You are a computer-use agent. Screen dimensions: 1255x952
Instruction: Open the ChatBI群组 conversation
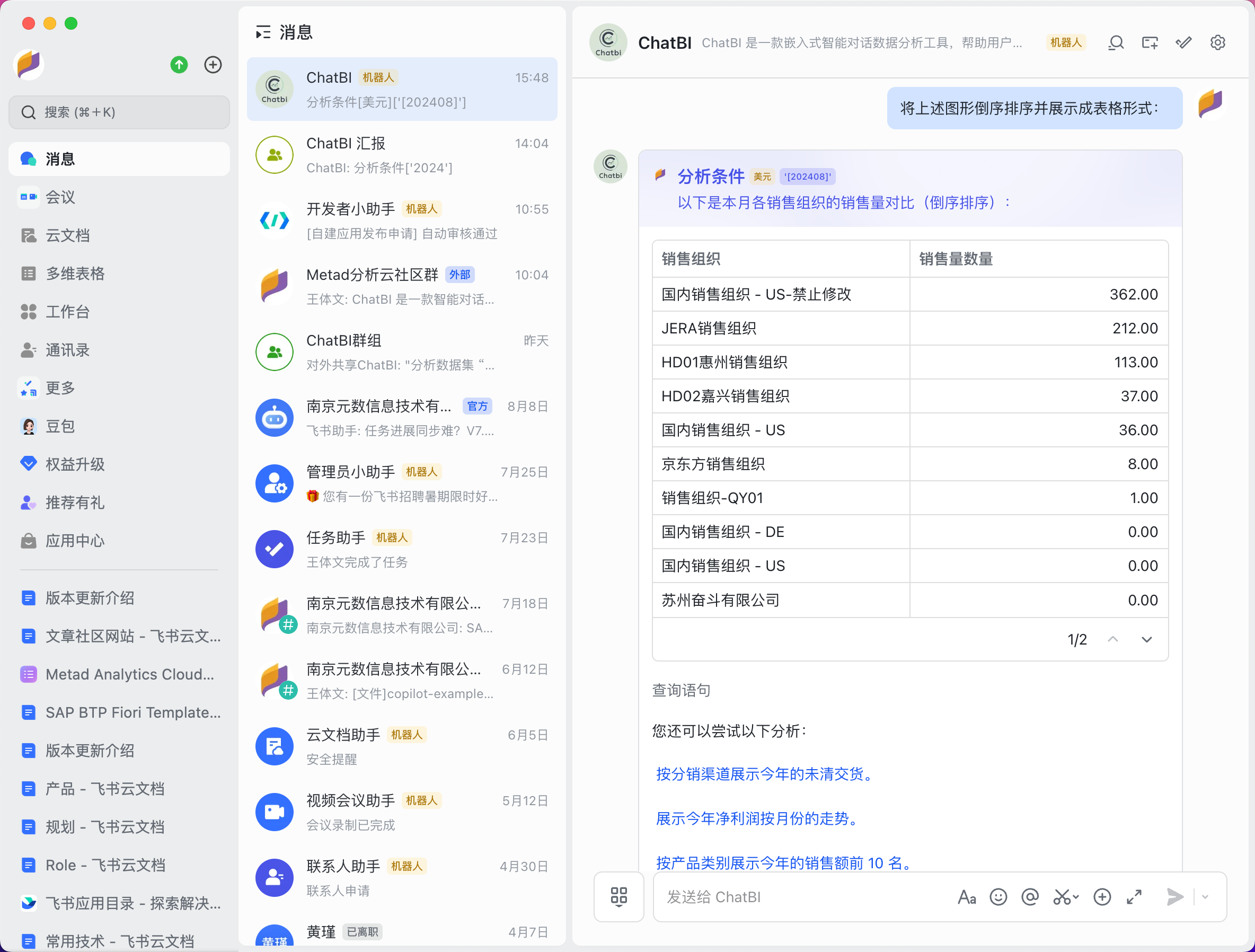[402, 352]
